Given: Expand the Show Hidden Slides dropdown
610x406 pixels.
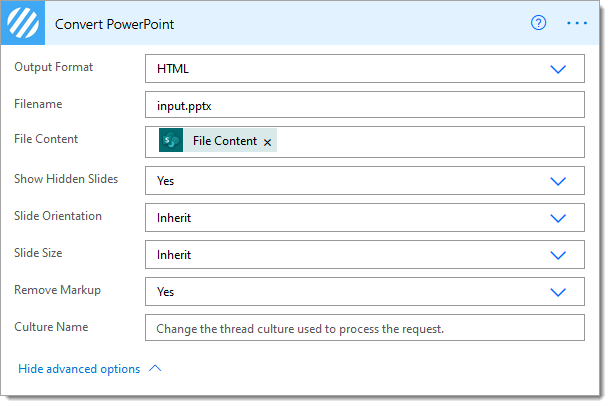Looking at the screenshot, I should click(365, 180).
